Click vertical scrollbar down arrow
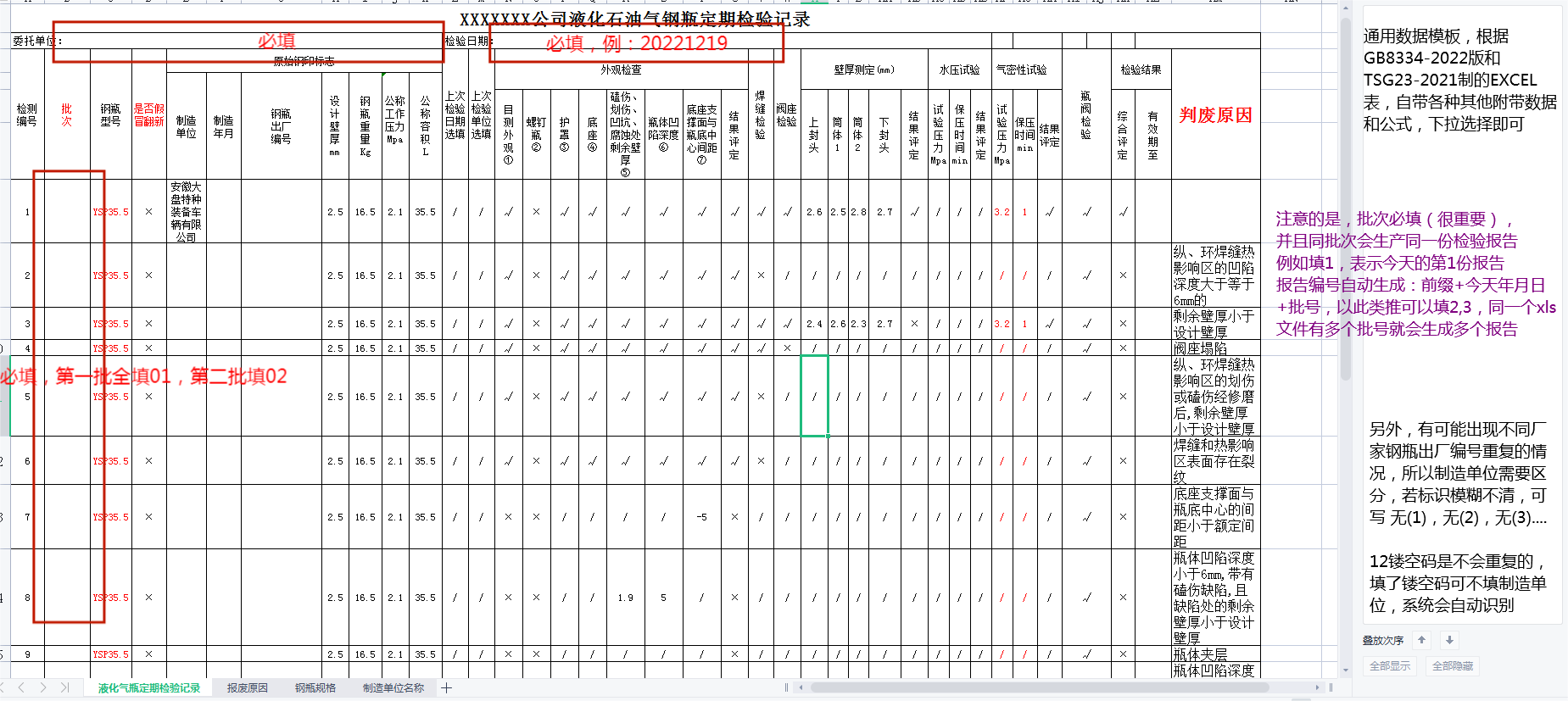The image size is (1568, 701). (x=1345, y=670)
